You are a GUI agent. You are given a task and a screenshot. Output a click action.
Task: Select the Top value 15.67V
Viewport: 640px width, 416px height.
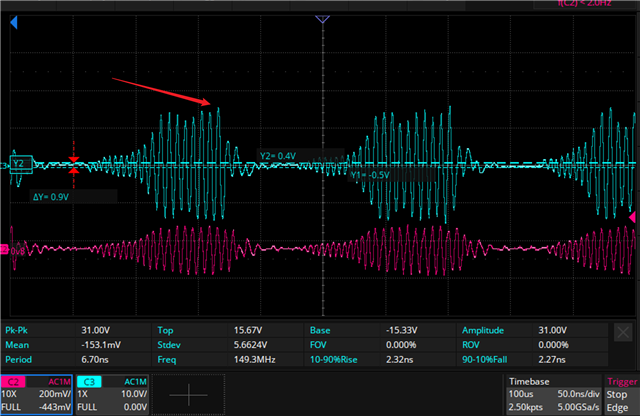tap(248, 330)
